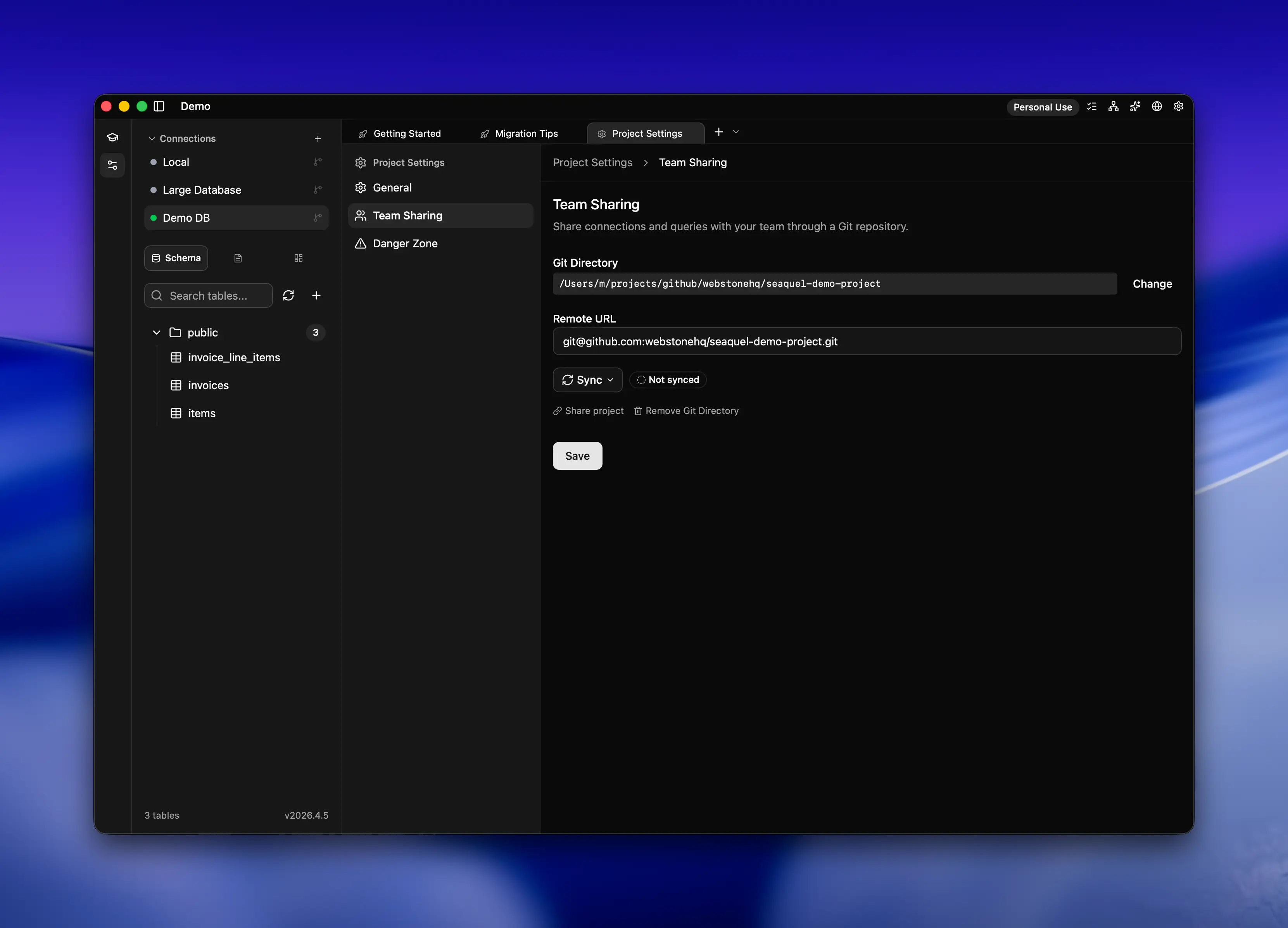This screenshot has height=928, width=1288.
Task: Click the globe icon in title bar
Action: 1157,106
